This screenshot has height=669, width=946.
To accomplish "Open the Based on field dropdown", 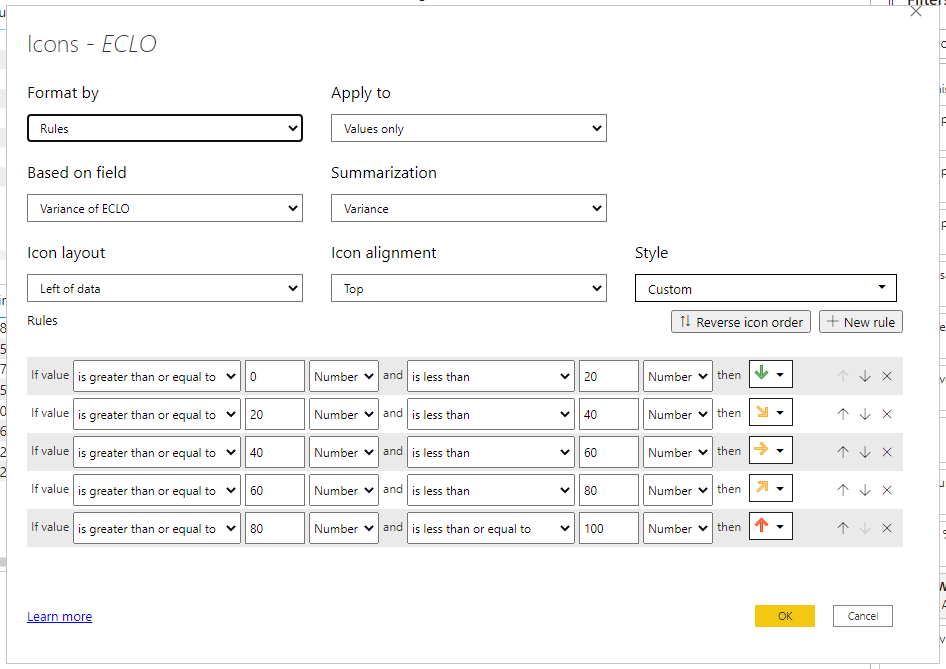I will point(165,208).
